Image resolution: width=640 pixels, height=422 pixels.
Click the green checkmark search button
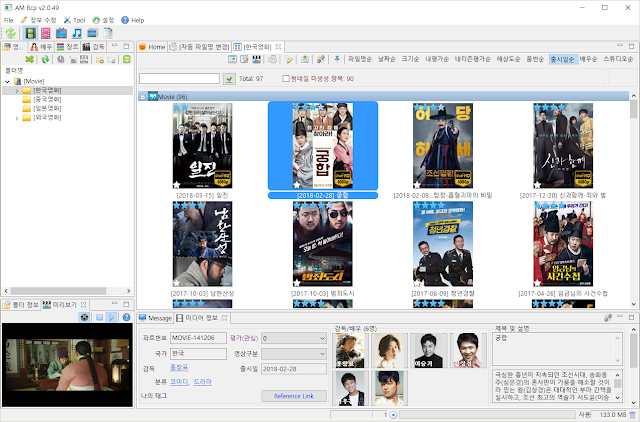tap(229, 79)
